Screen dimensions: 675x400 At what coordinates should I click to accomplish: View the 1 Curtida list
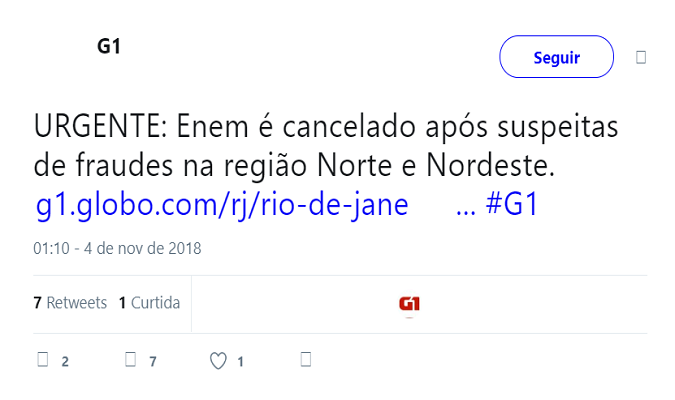(x=149, y=303)
